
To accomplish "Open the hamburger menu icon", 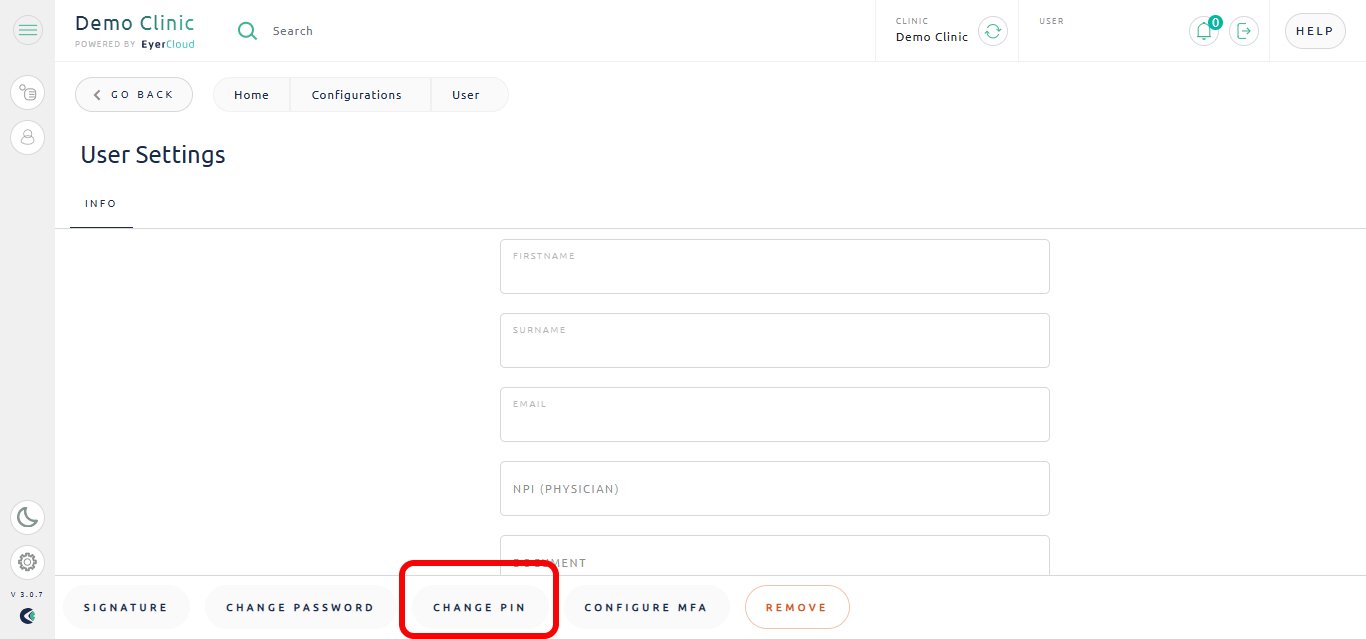I will (28, 31).
